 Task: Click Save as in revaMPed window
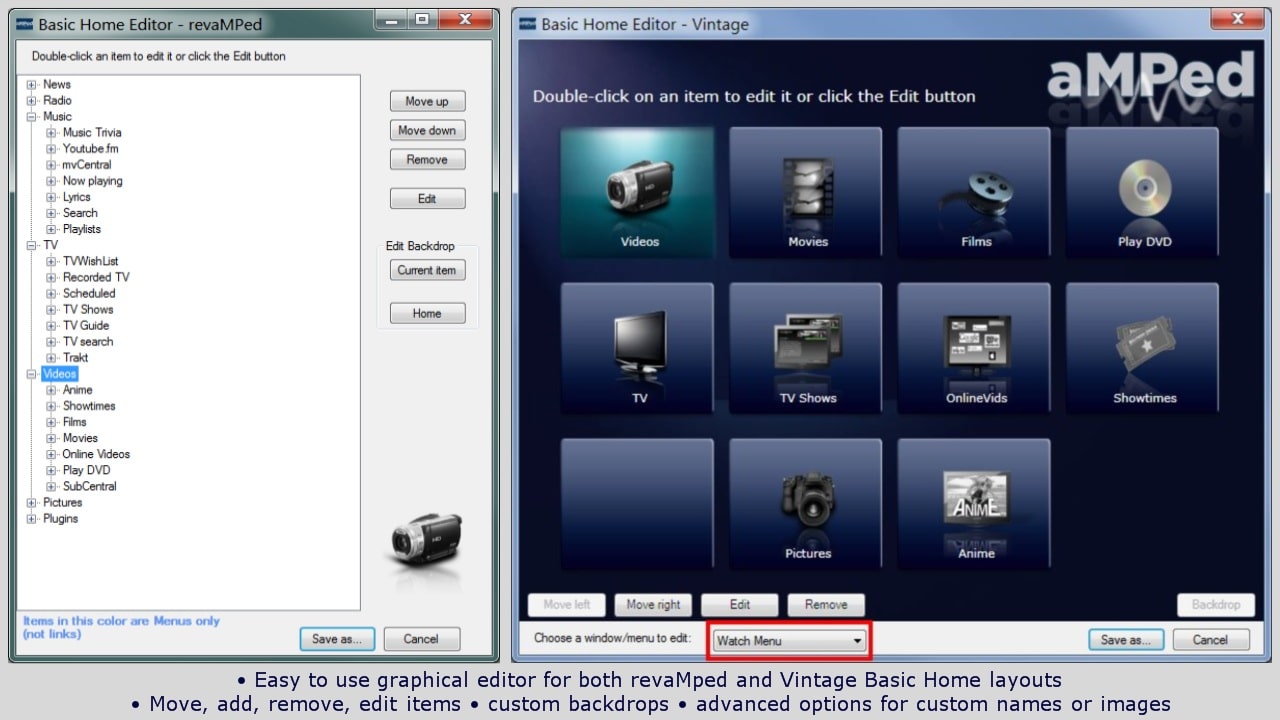coord(337,639)
